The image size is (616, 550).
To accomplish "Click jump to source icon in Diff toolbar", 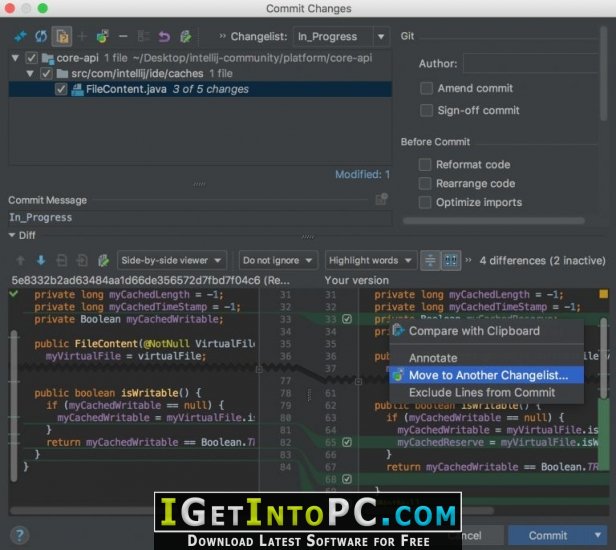I will coord(103,260).
